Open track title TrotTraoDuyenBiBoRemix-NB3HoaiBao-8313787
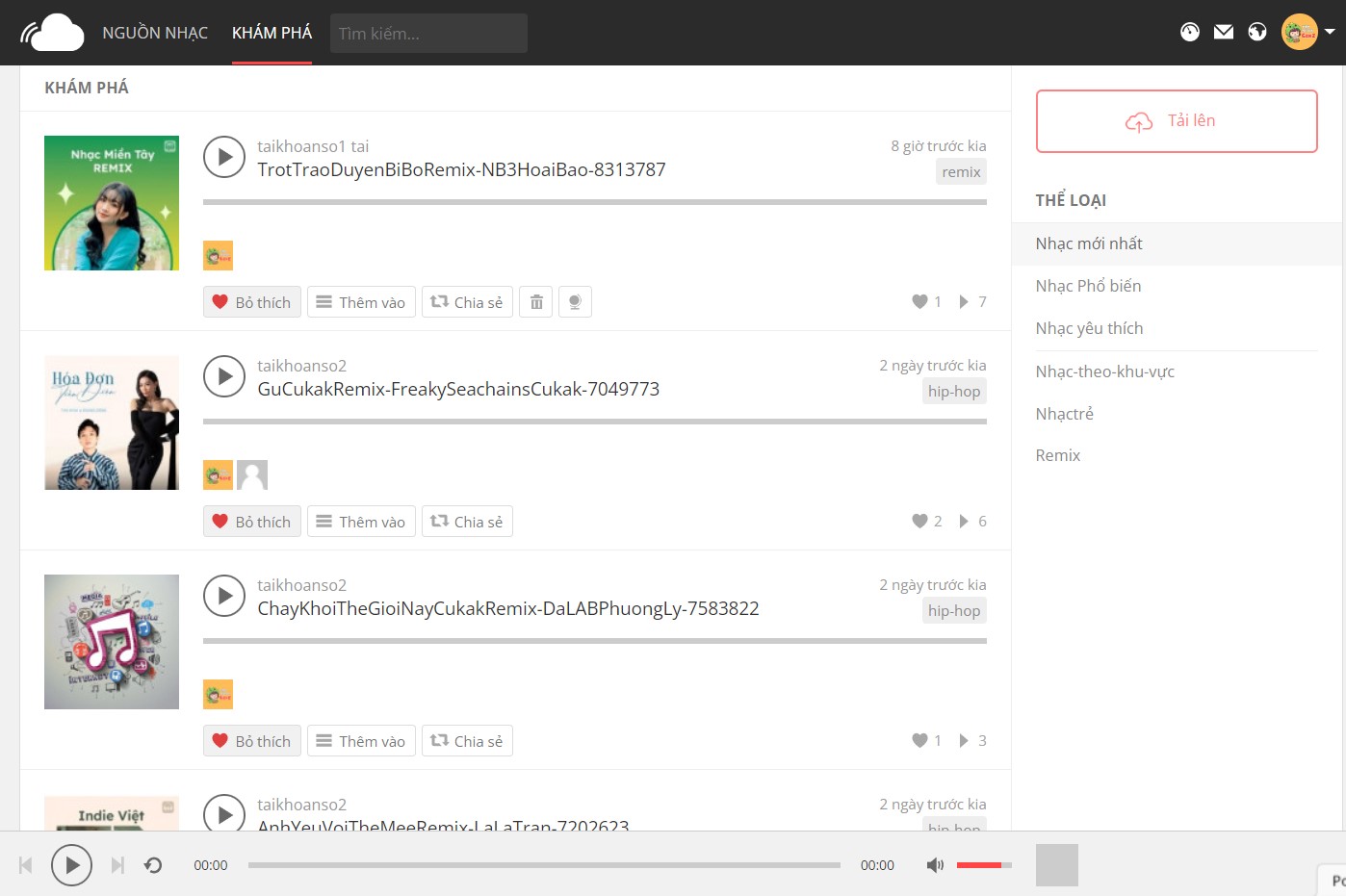 pyautogui.click(x=461, y=169)
